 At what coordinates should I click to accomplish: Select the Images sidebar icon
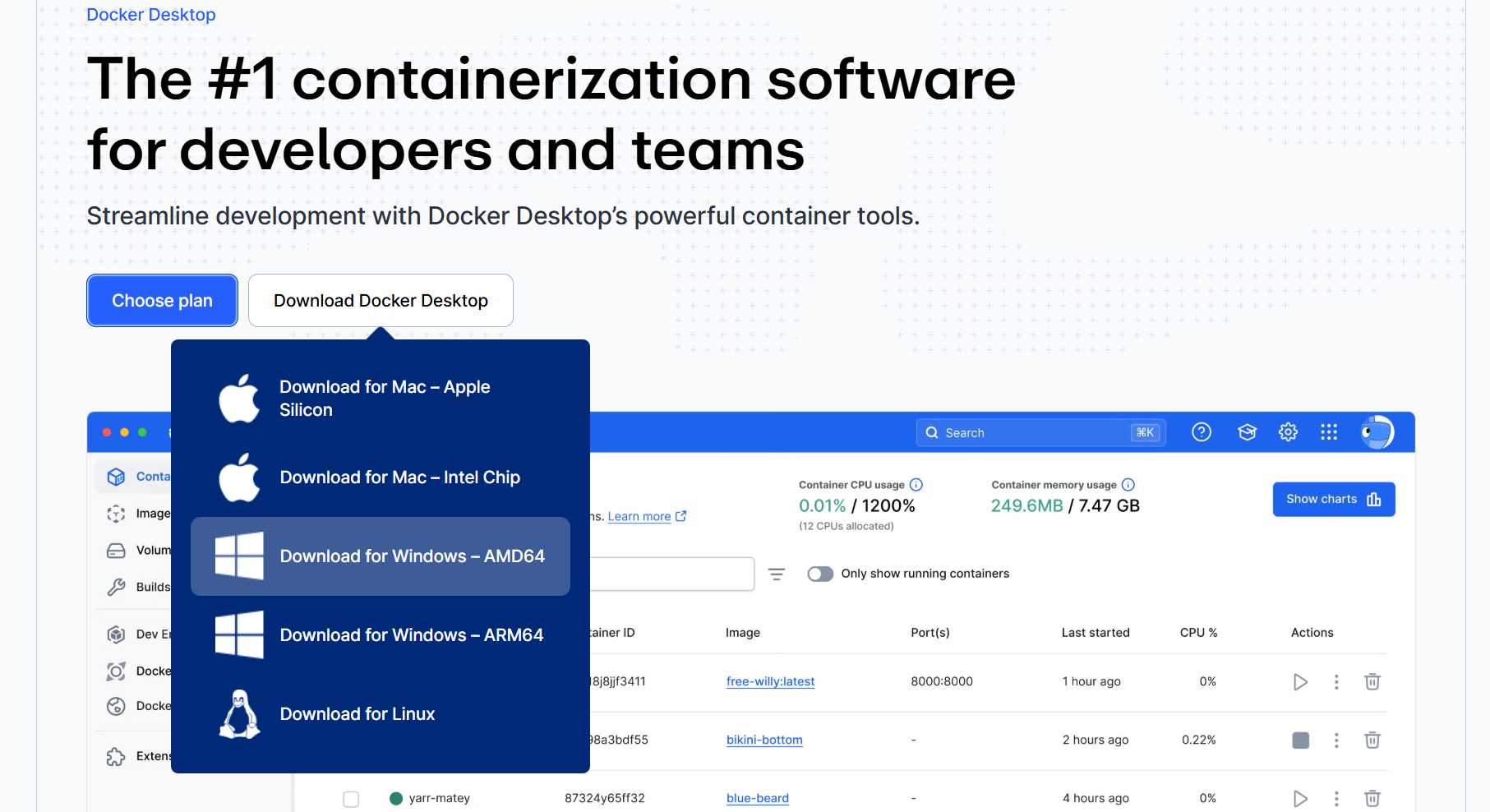tap(116, 513)
